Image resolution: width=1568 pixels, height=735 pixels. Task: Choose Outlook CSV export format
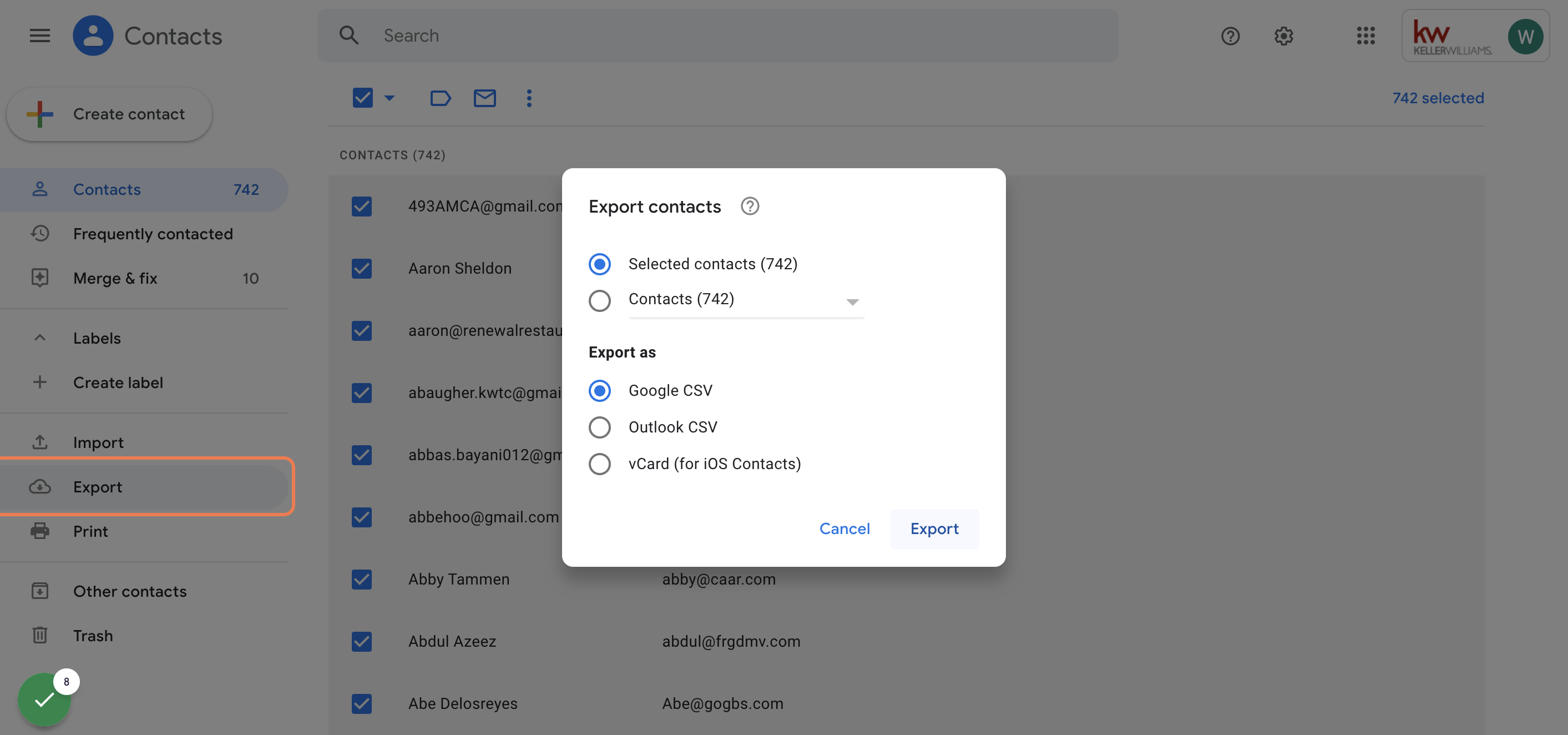point(600,427)
